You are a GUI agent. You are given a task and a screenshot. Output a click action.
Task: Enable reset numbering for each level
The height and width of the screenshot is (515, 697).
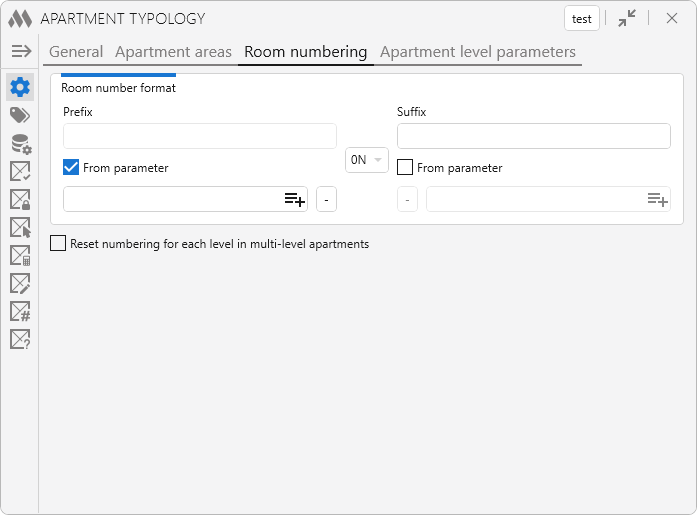point(58,243)
